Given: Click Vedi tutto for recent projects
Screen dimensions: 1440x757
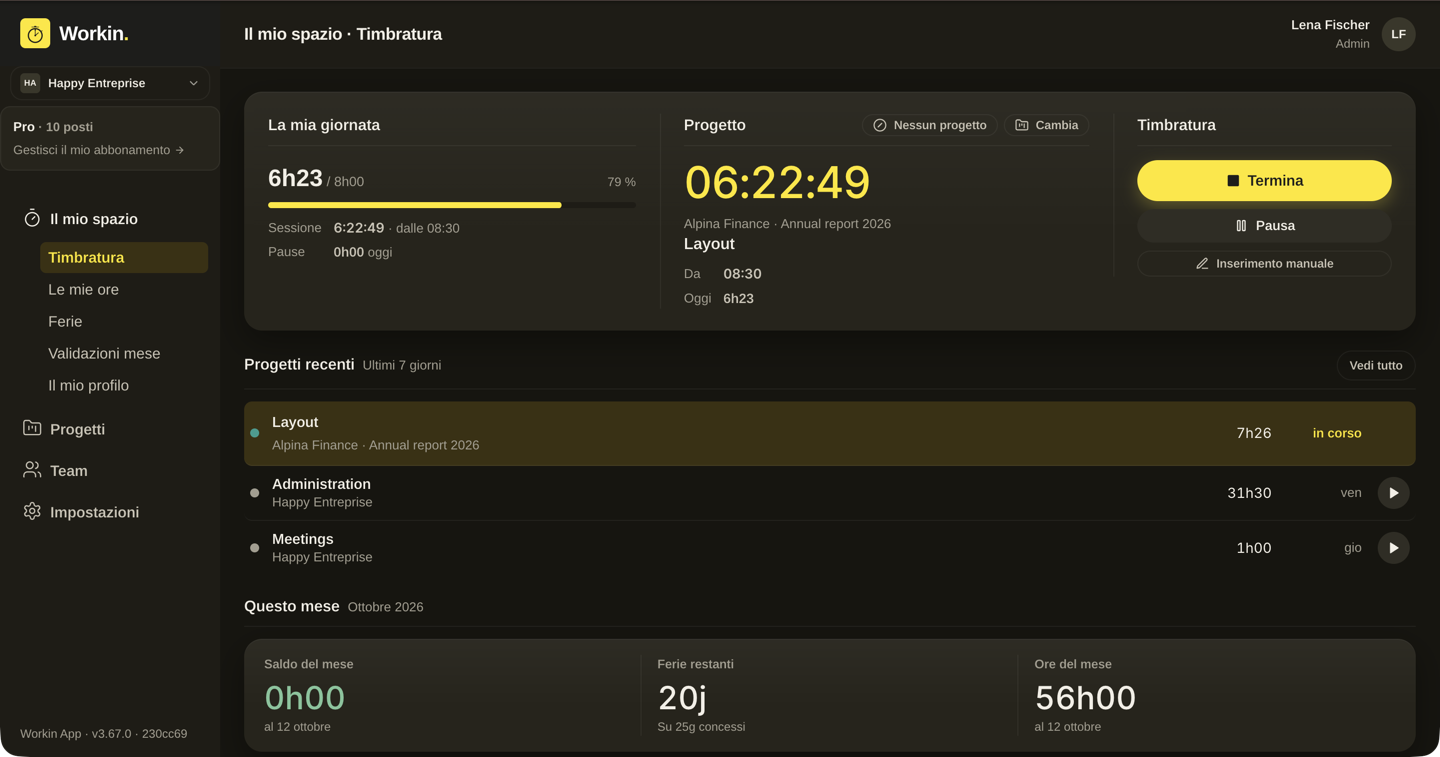Looking at the screenshot, I should (1375, 365).
